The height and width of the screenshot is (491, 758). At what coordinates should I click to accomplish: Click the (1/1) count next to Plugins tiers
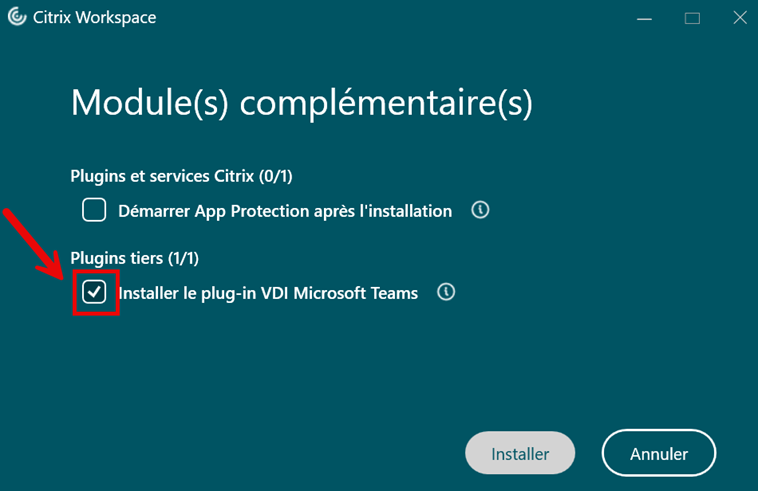click(x=183, y=259)
